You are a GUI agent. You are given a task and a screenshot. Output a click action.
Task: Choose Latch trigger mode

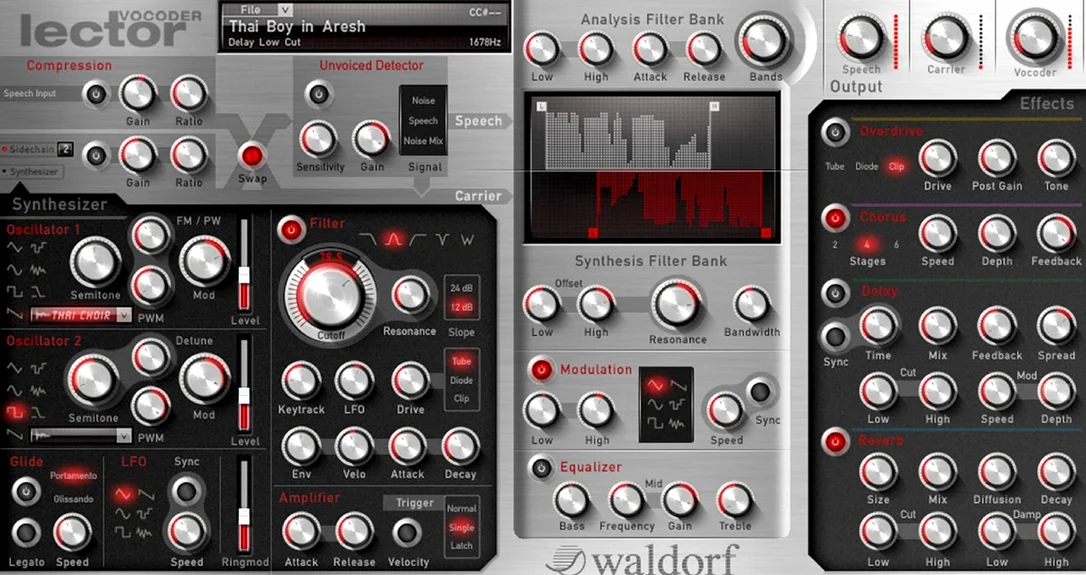pos(461,546)
